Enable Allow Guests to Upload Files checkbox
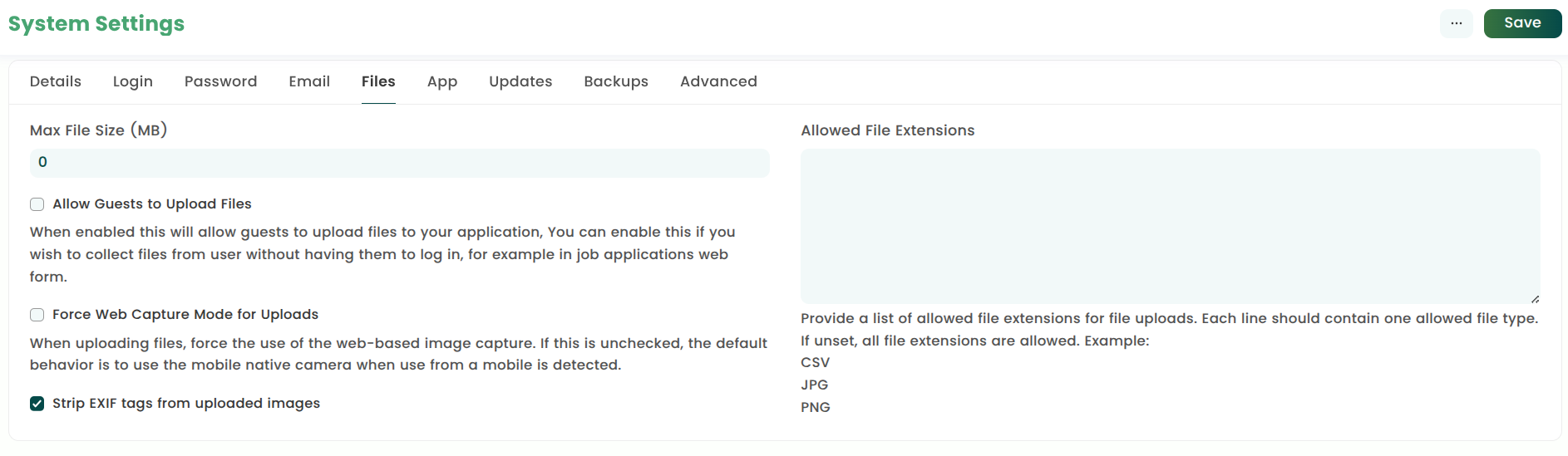The width and height of the screenshot is (1568, 456). [37, 204]
